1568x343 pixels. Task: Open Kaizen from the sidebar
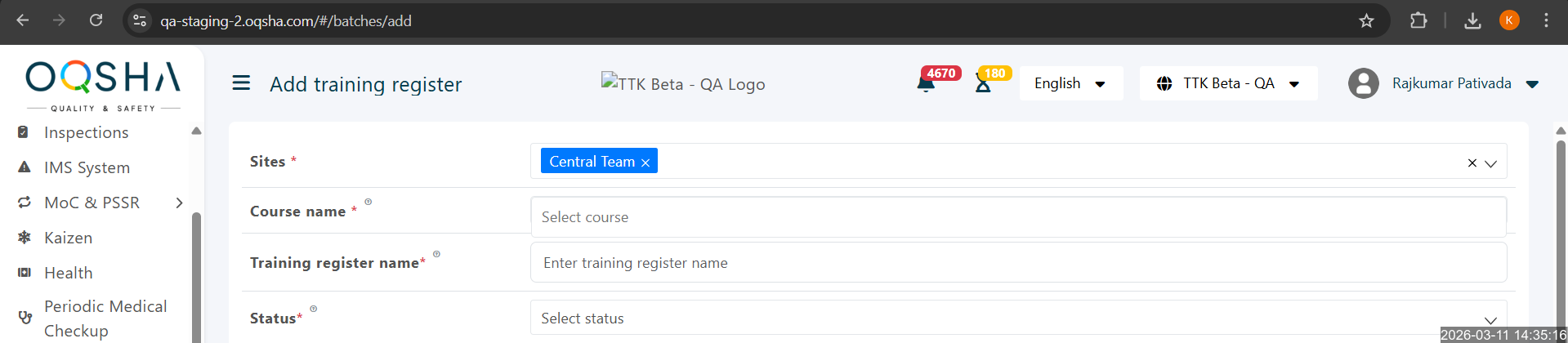pos(68,238)
